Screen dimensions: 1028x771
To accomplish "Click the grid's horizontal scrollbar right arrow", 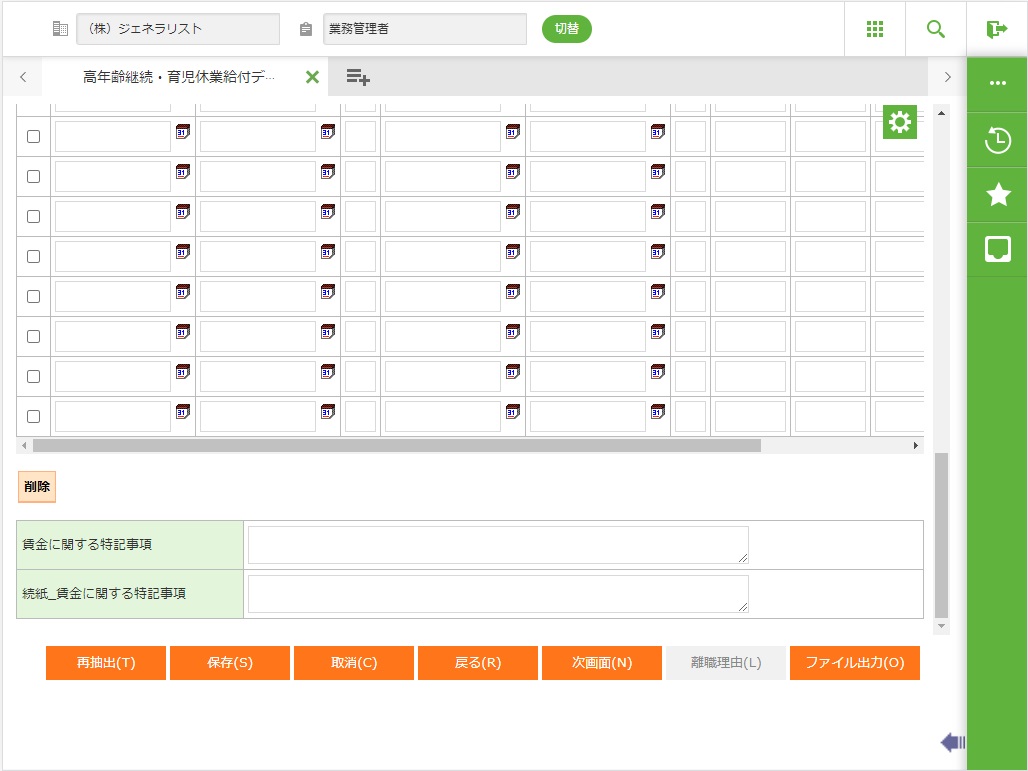I will [916, 446].
